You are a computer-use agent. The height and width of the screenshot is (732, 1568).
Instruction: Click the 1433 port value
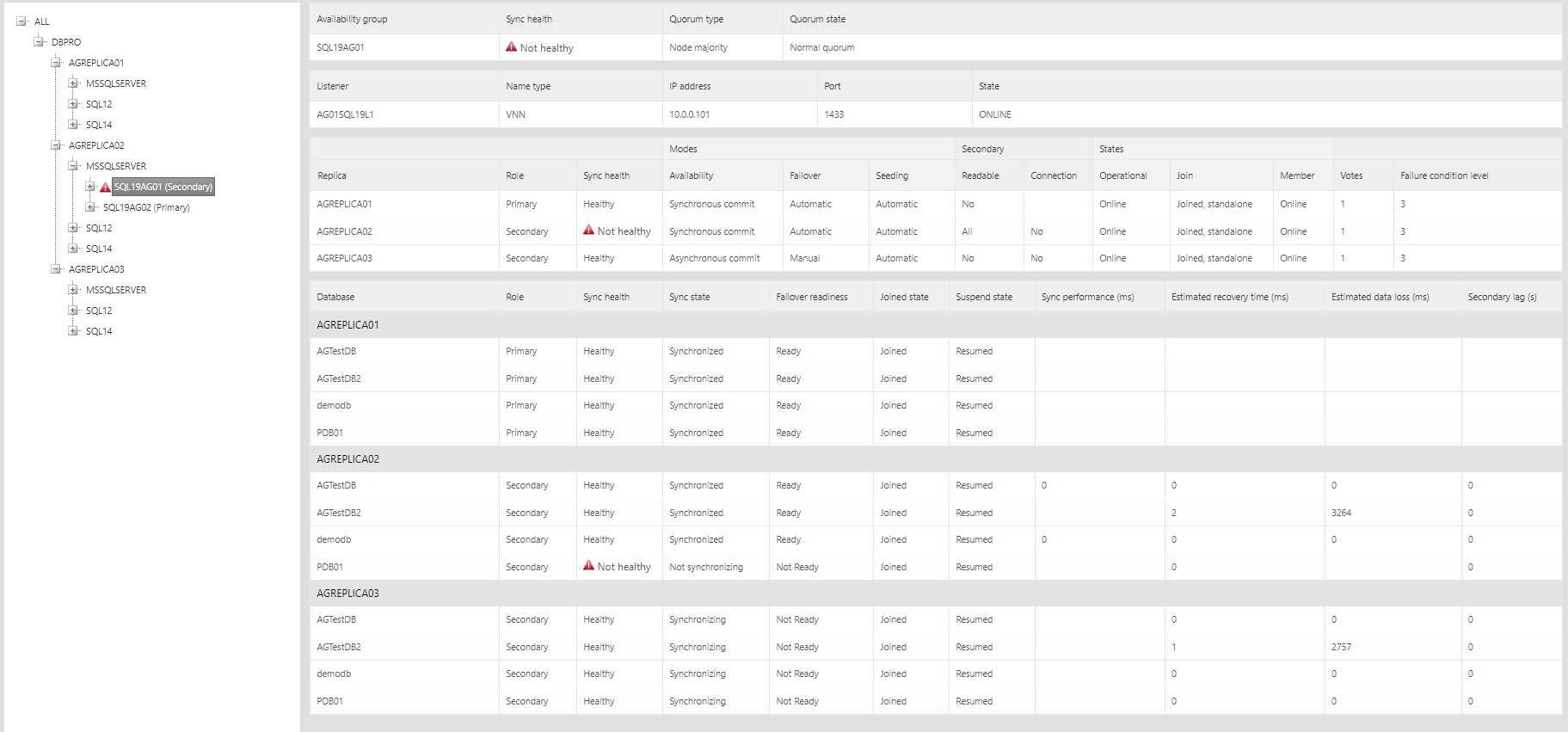pos(834,114)
